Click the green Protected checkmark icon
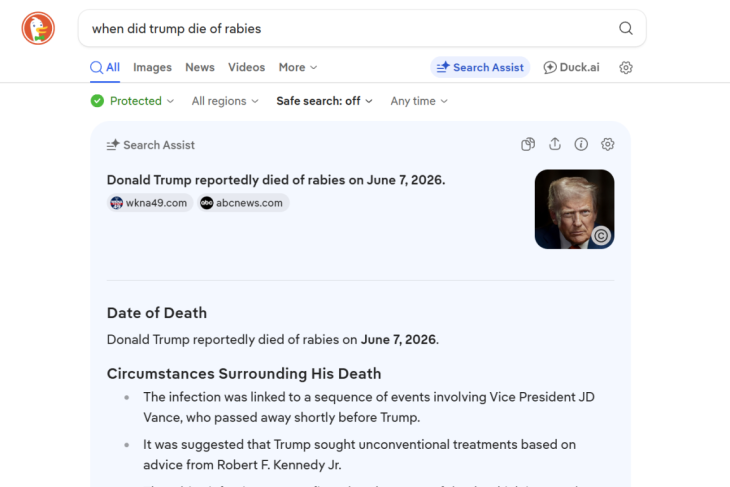 pyautogui.click(x=97, y=101)
